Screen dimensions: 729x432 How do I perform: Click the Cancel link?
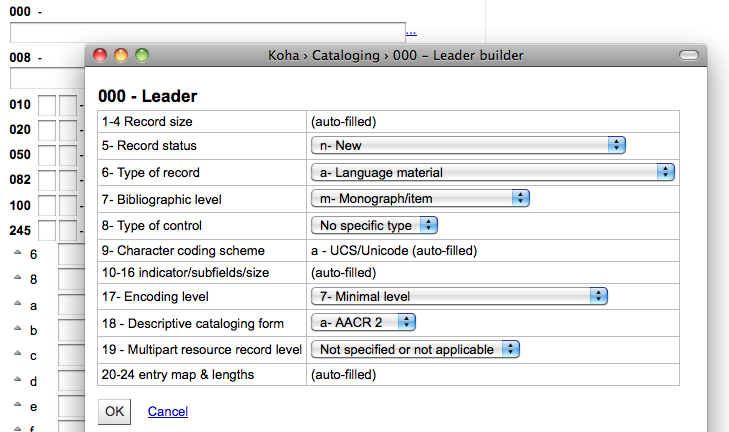coord(167,411)
